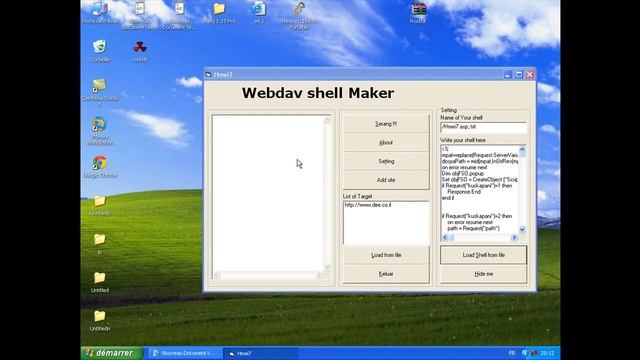Click the démarrer start button
Image resolution: width=640 pixels, height=360 pixels.
[111, 353]
